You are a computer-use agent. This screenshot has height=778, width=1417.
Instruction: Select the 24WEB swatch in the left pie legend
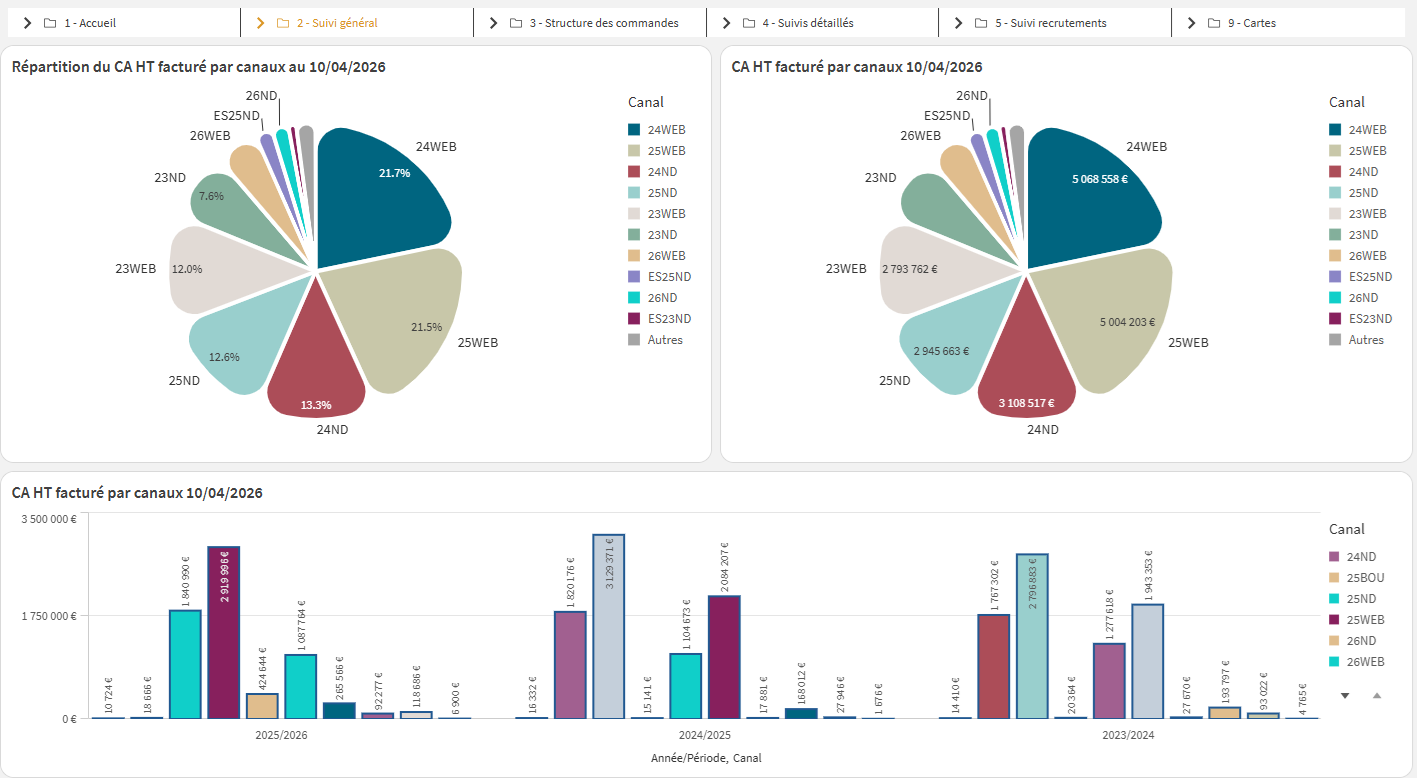point(634,130)
